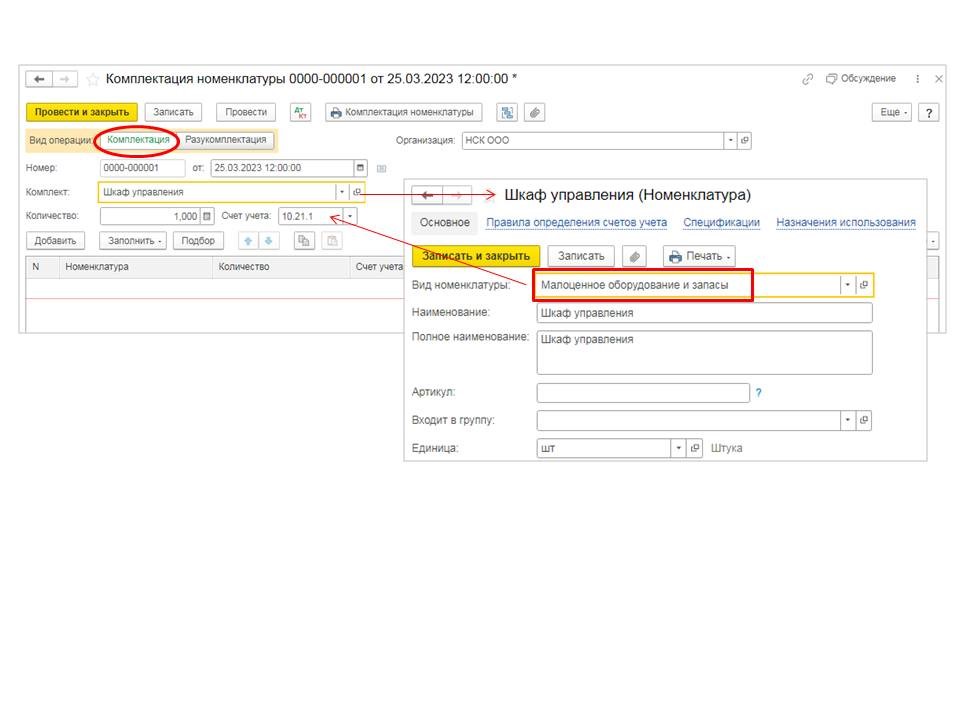Open the Еще menu of the document
Viewport: 960px width, 720px height.
pos(892,112)
